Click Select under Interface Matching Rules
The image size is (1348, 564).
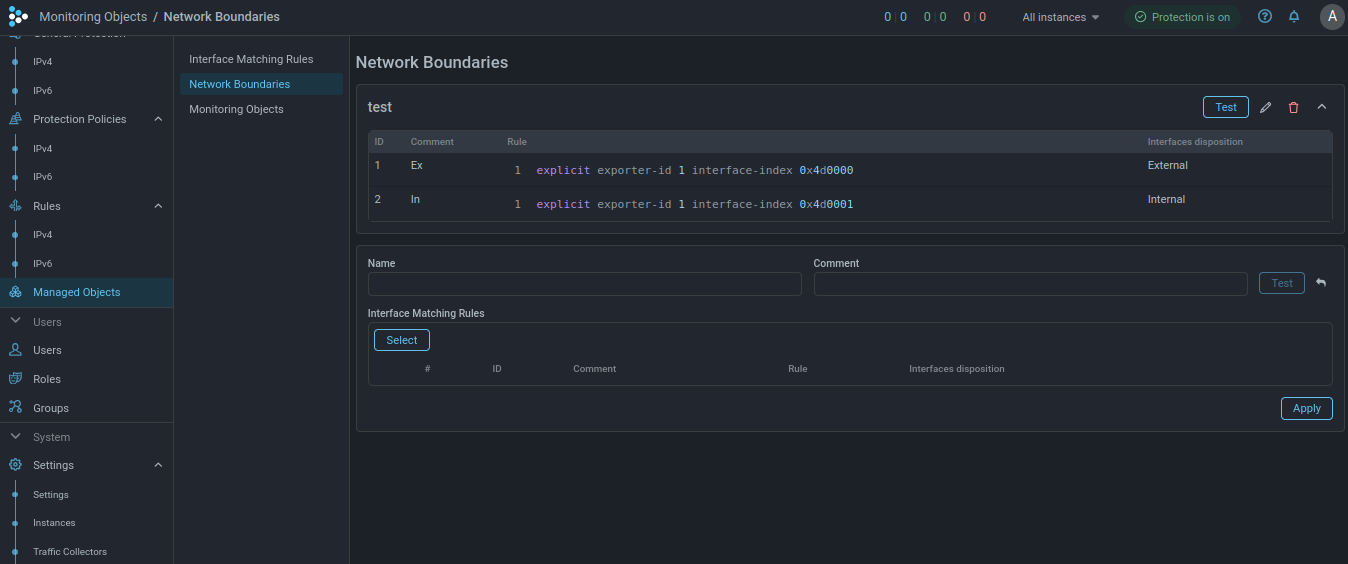pos(401,340)
